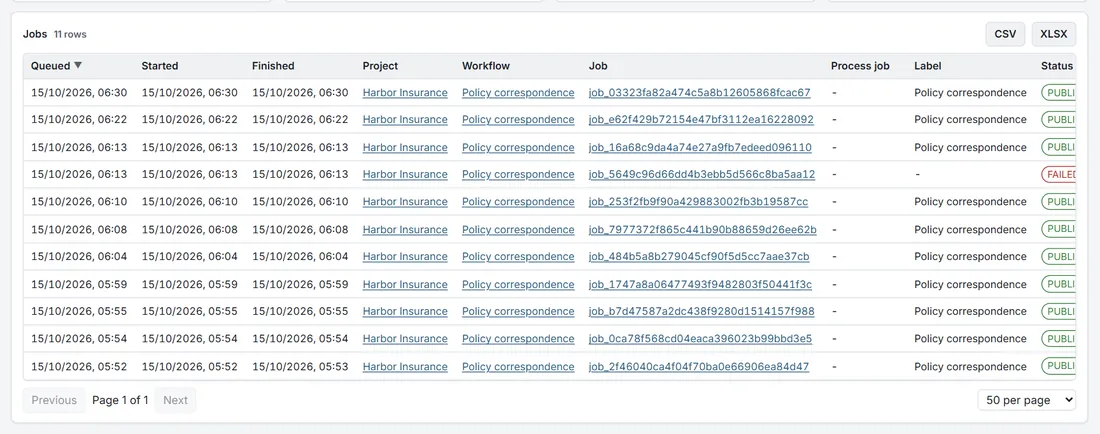Open job_b7d47587a2dc438f9280d1514157f988

click(702, 311)
